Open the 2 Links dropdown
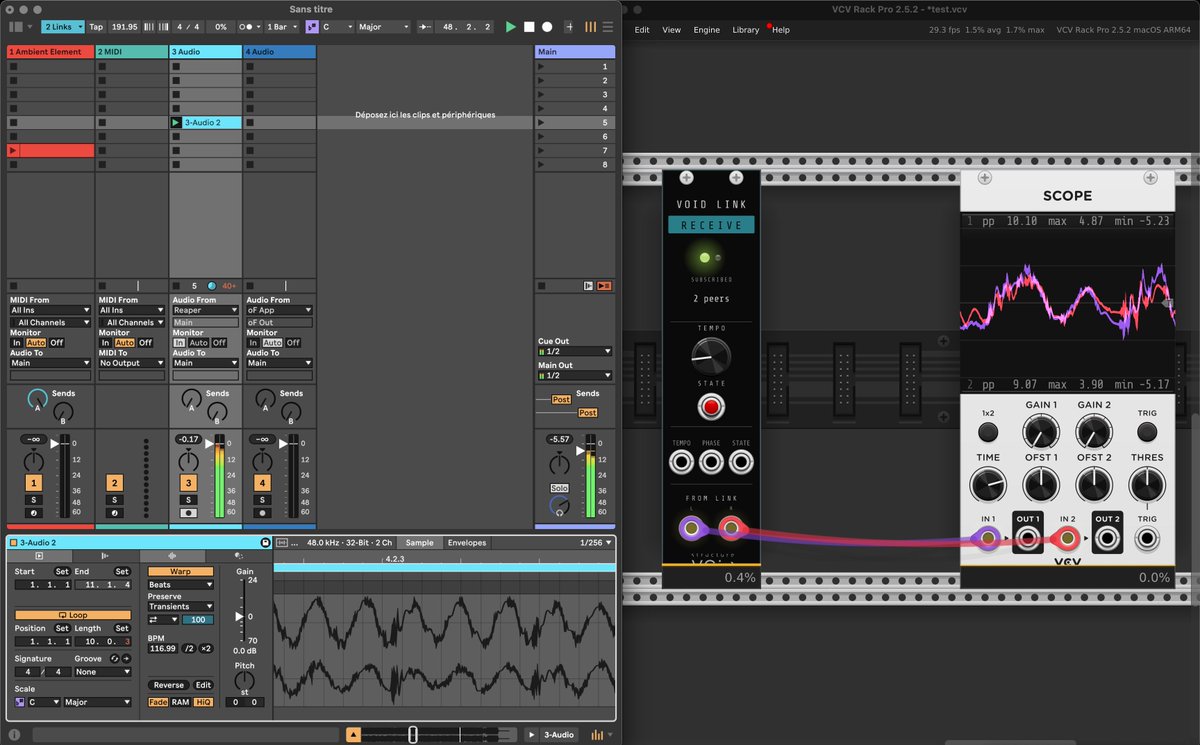This screenshot has width=1200, height=745. click(62, 27)
